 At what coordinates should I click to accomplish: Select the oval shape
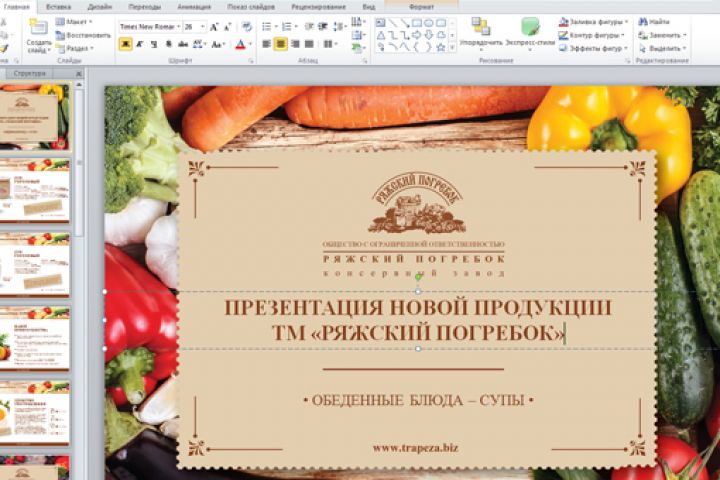[428, 23]
